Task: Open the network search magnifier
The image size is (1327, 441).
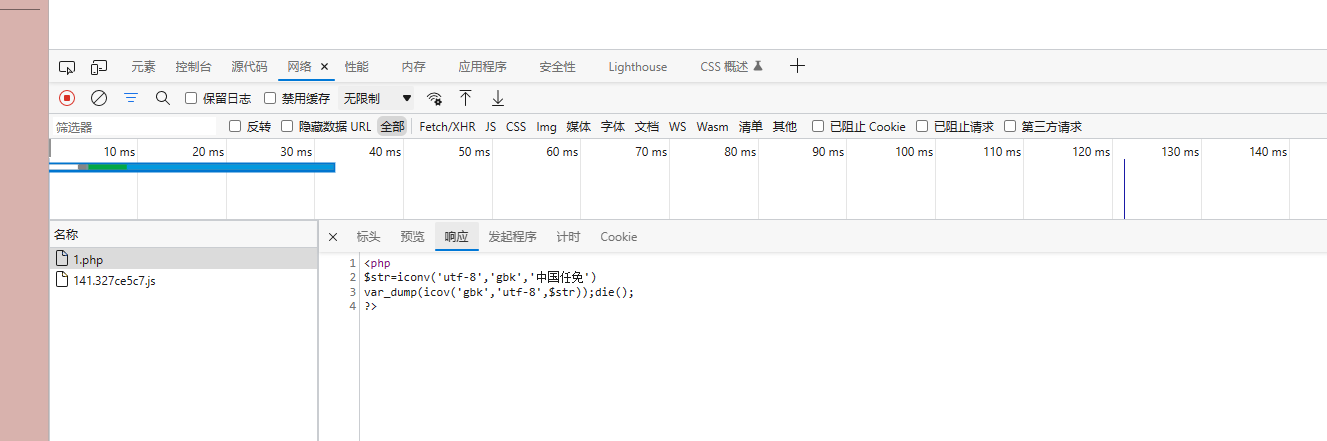Action: pyautogui.click(x=163, y=98)
